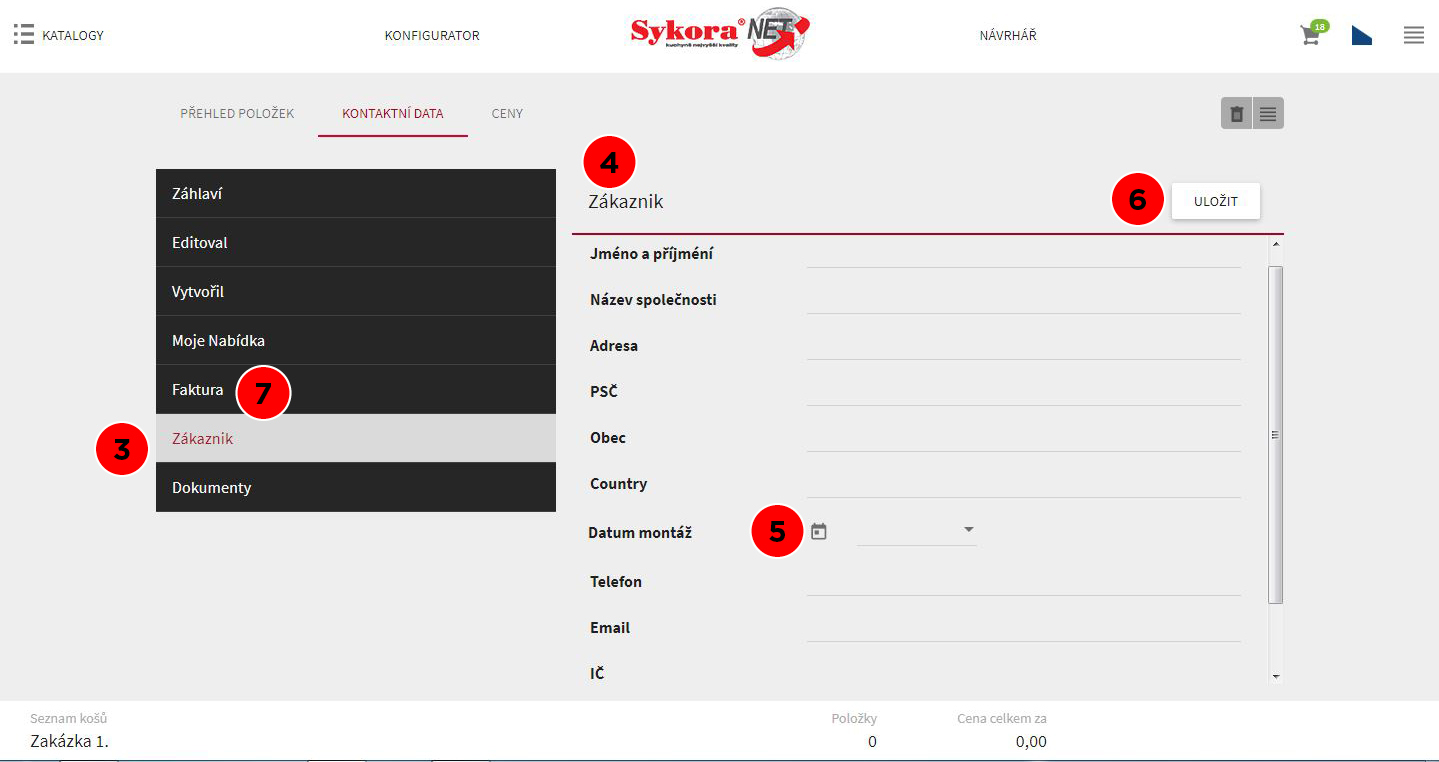Open the Konfigurator menu item
The width and height of the screenshot is (1439, 762).
pos(432,36)
